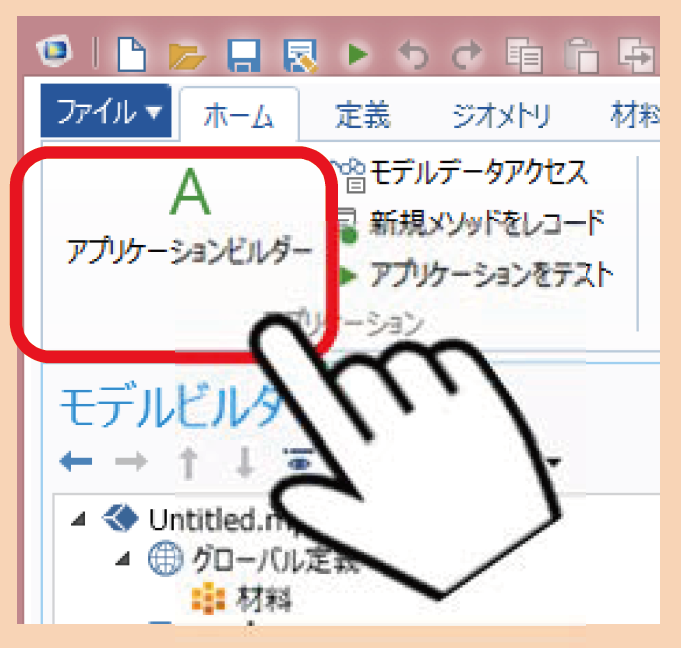The width and height of the screenshot is (681, 648).
Task: Save the model with the floppy disk icon
Action: [244, 56]
